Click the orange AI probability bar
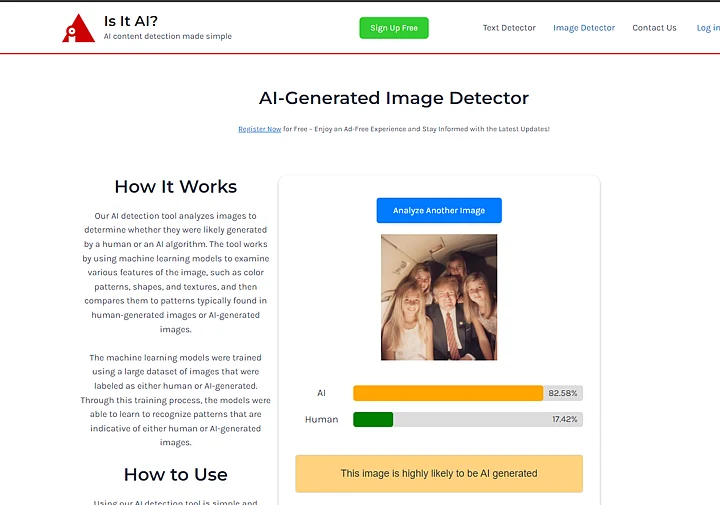 tap(447, 393)
